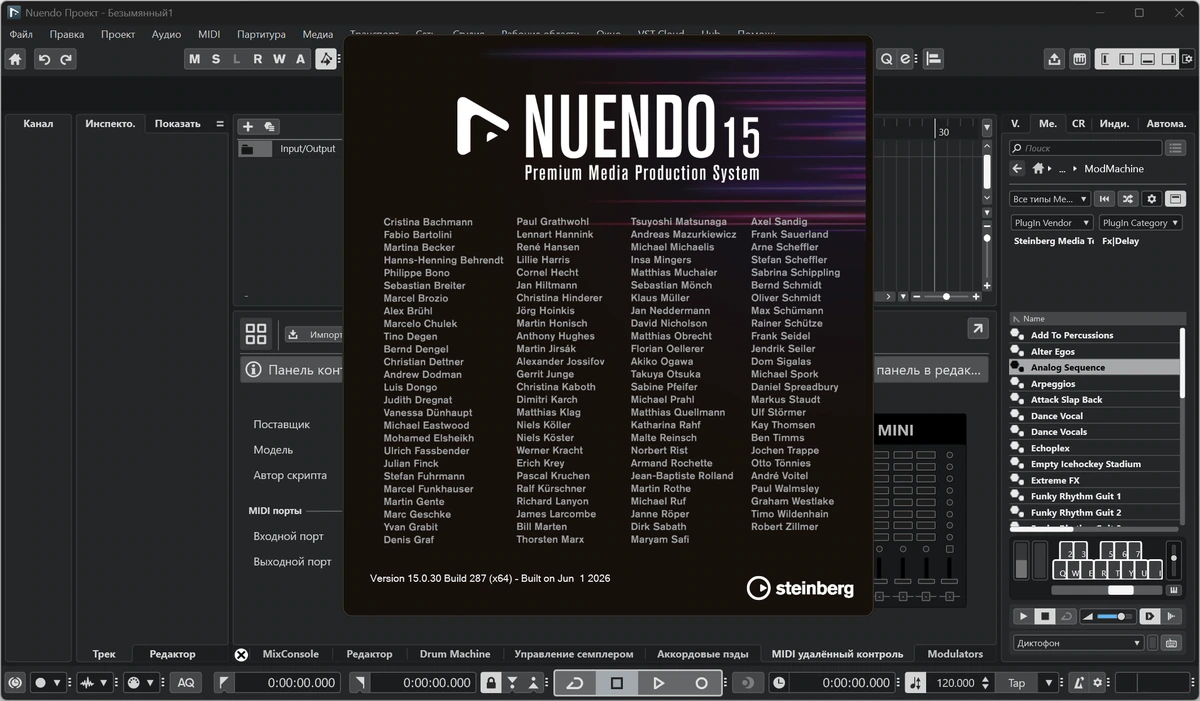Toggle the right zone visibility

(x=1169, y=59)
